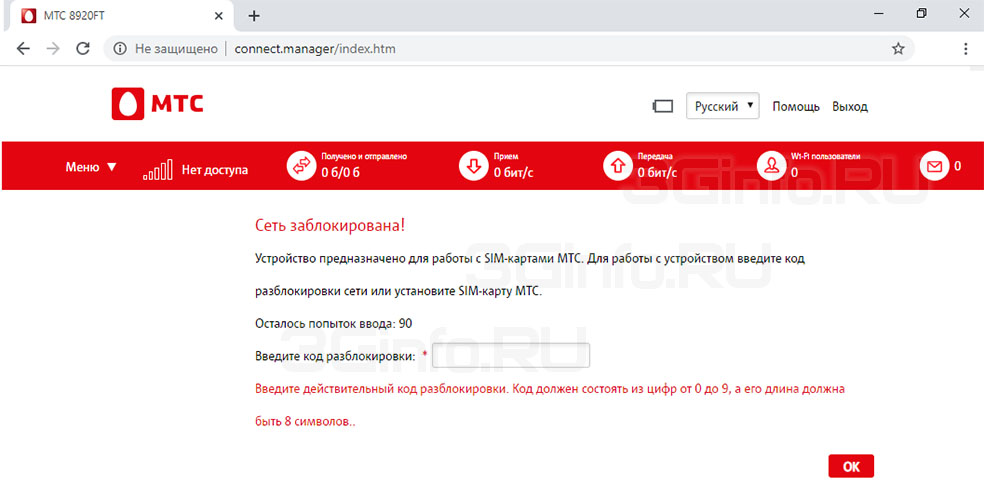Click the battery status icon
Image resolution: width=984 pixels, height=500 pixels.
[662, 106]
